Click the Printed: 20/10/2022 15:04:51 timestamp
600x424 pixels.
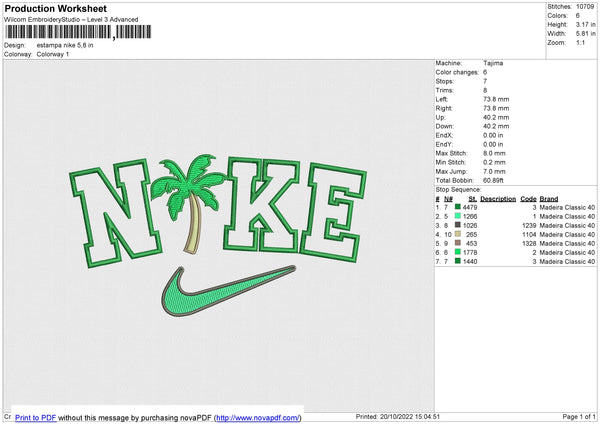(x=398, y=416)
